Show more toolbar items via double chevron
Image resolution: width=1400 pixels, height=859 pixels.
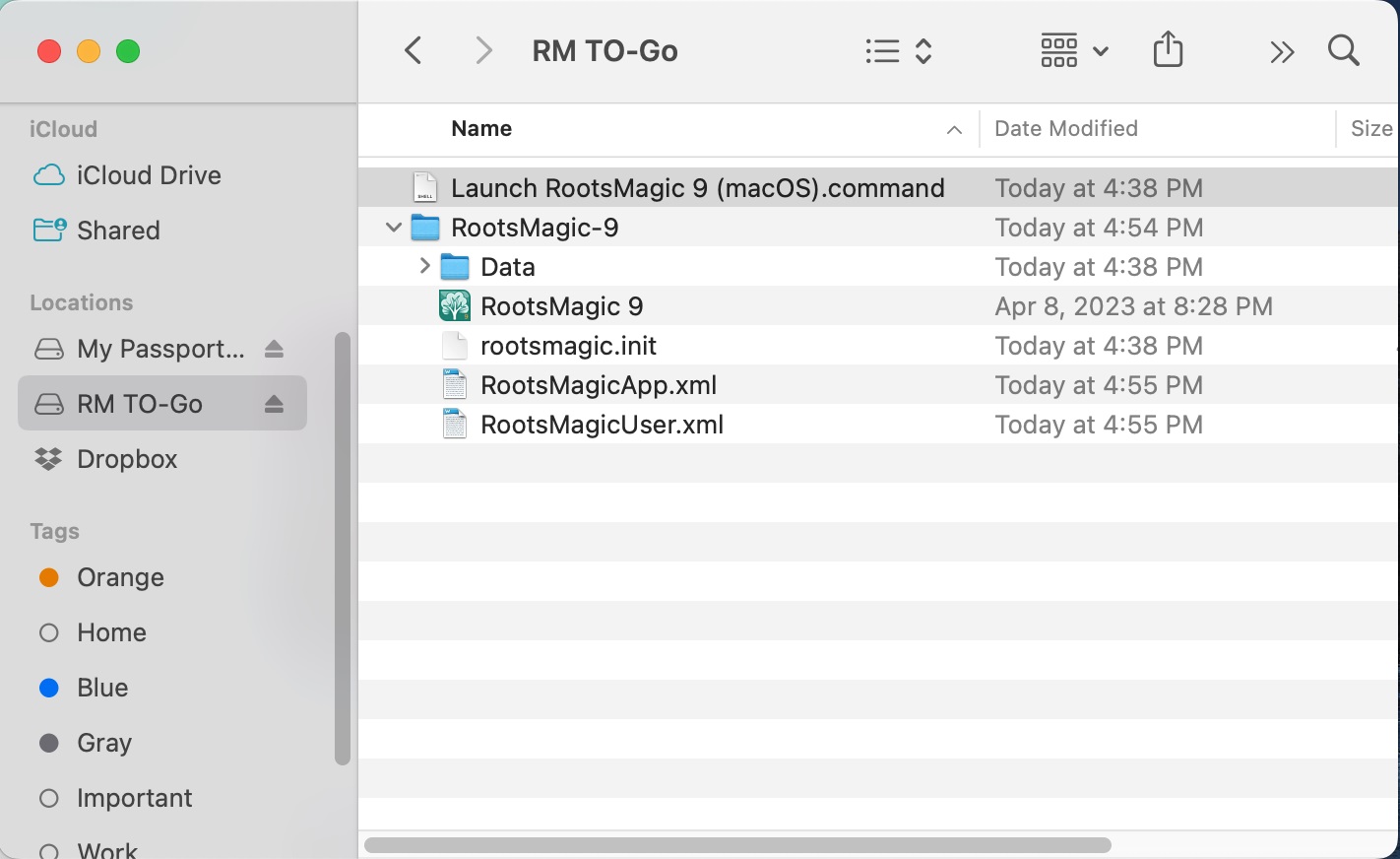tap(1281, 51)
